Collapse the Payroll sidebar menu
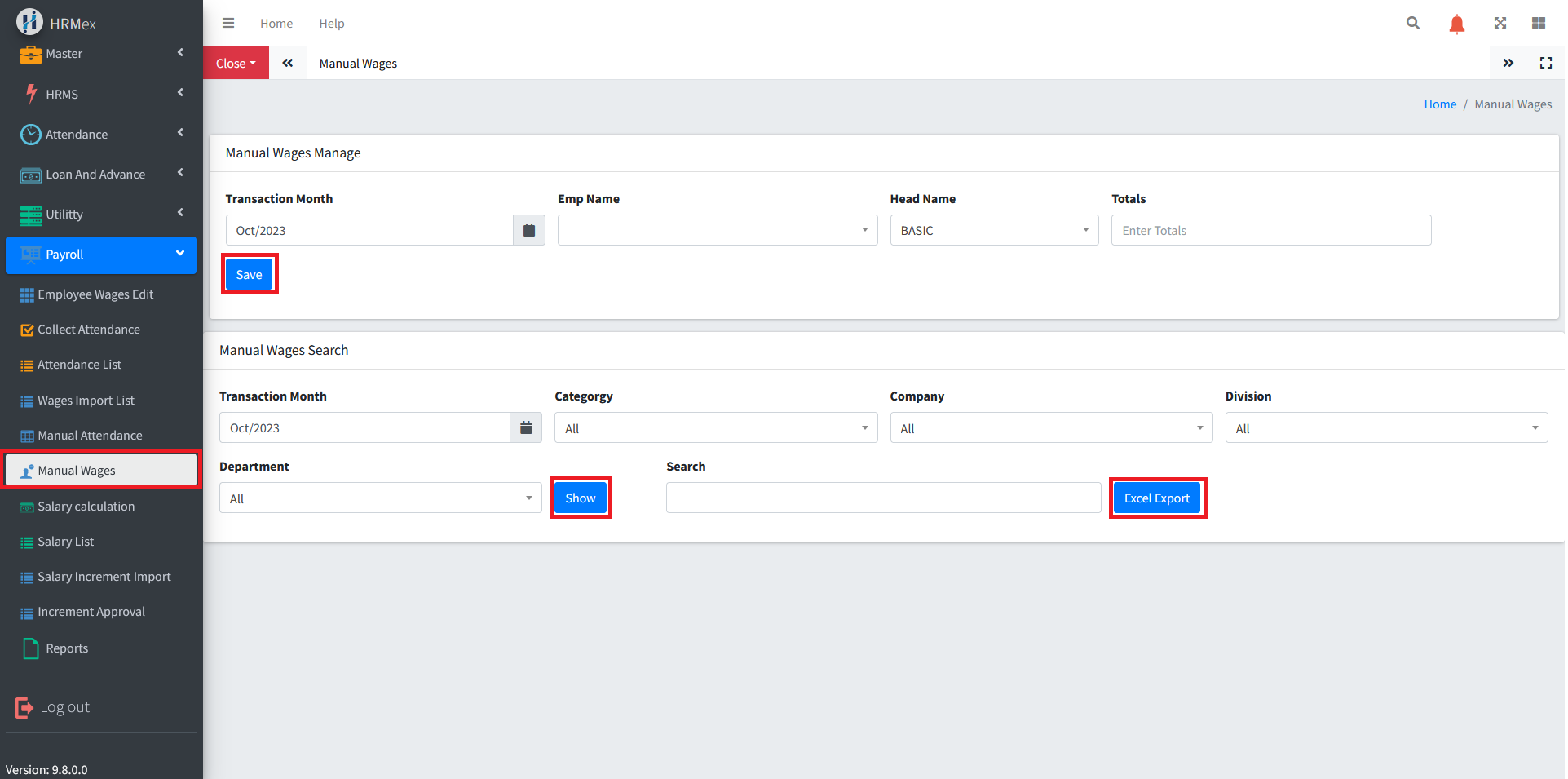 click(x=101, y=255)
